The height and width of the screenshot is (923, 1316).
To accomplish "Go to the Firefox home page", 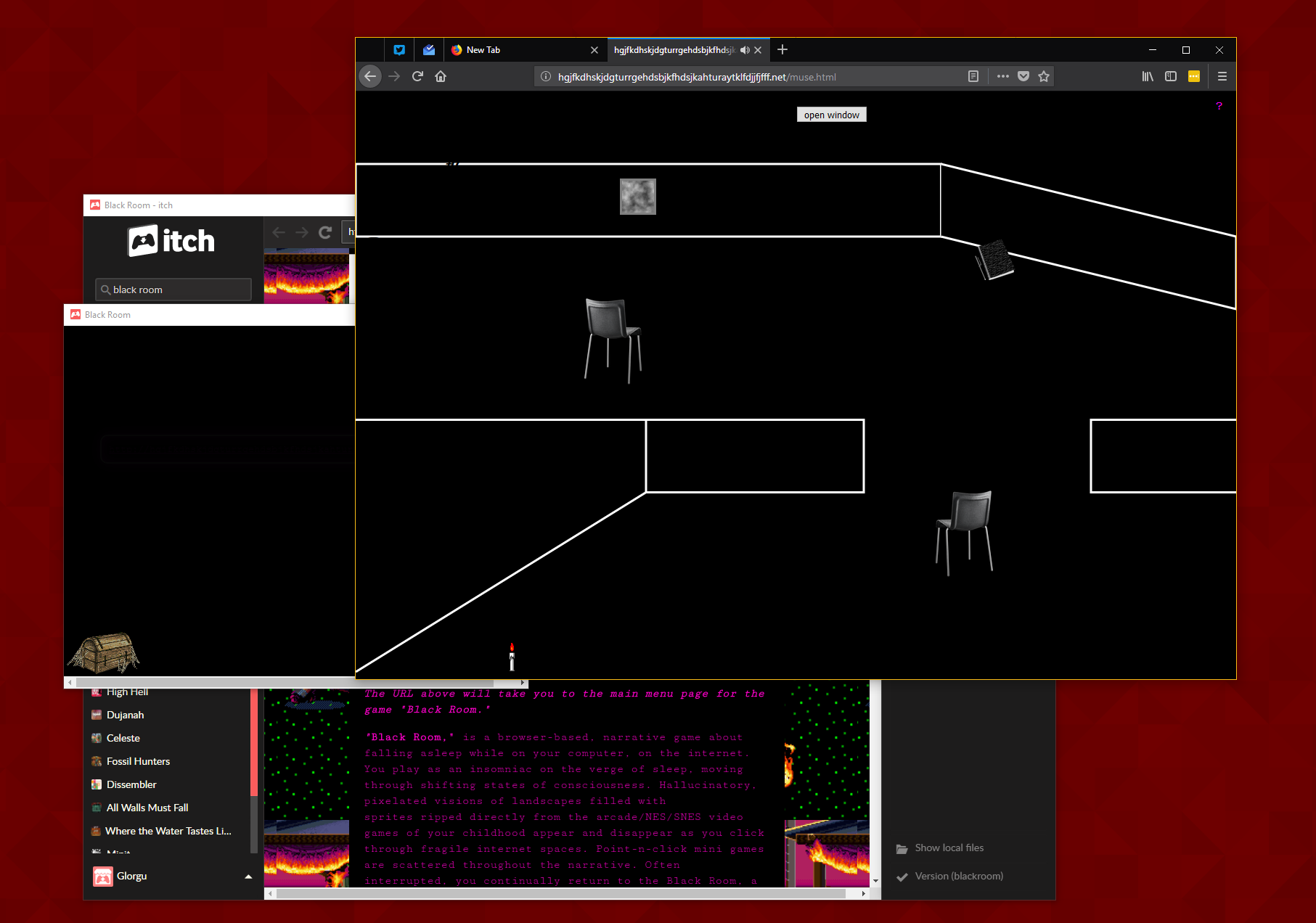I will point(441,76).
